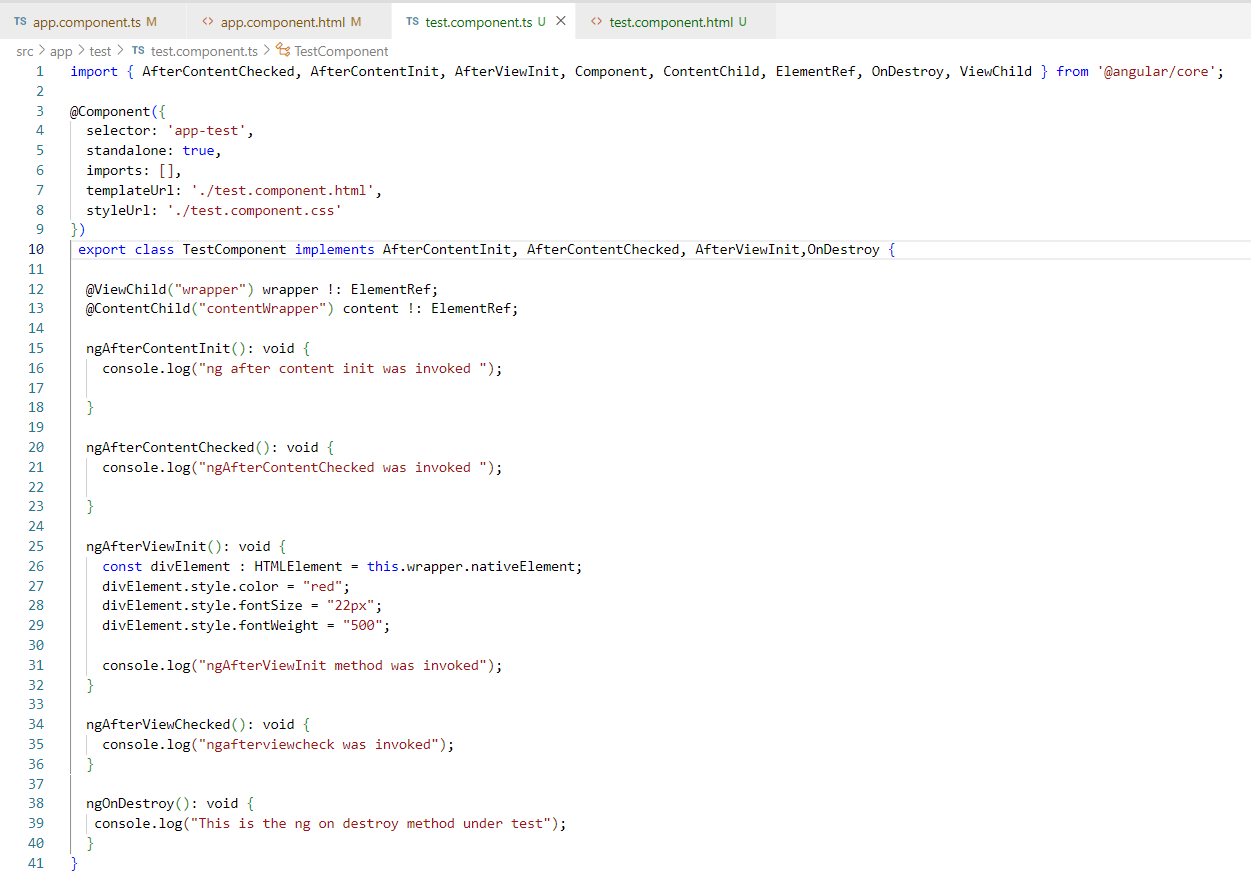
Task: Switch to the test.component.html tab
Action: [x=670, y=21]
